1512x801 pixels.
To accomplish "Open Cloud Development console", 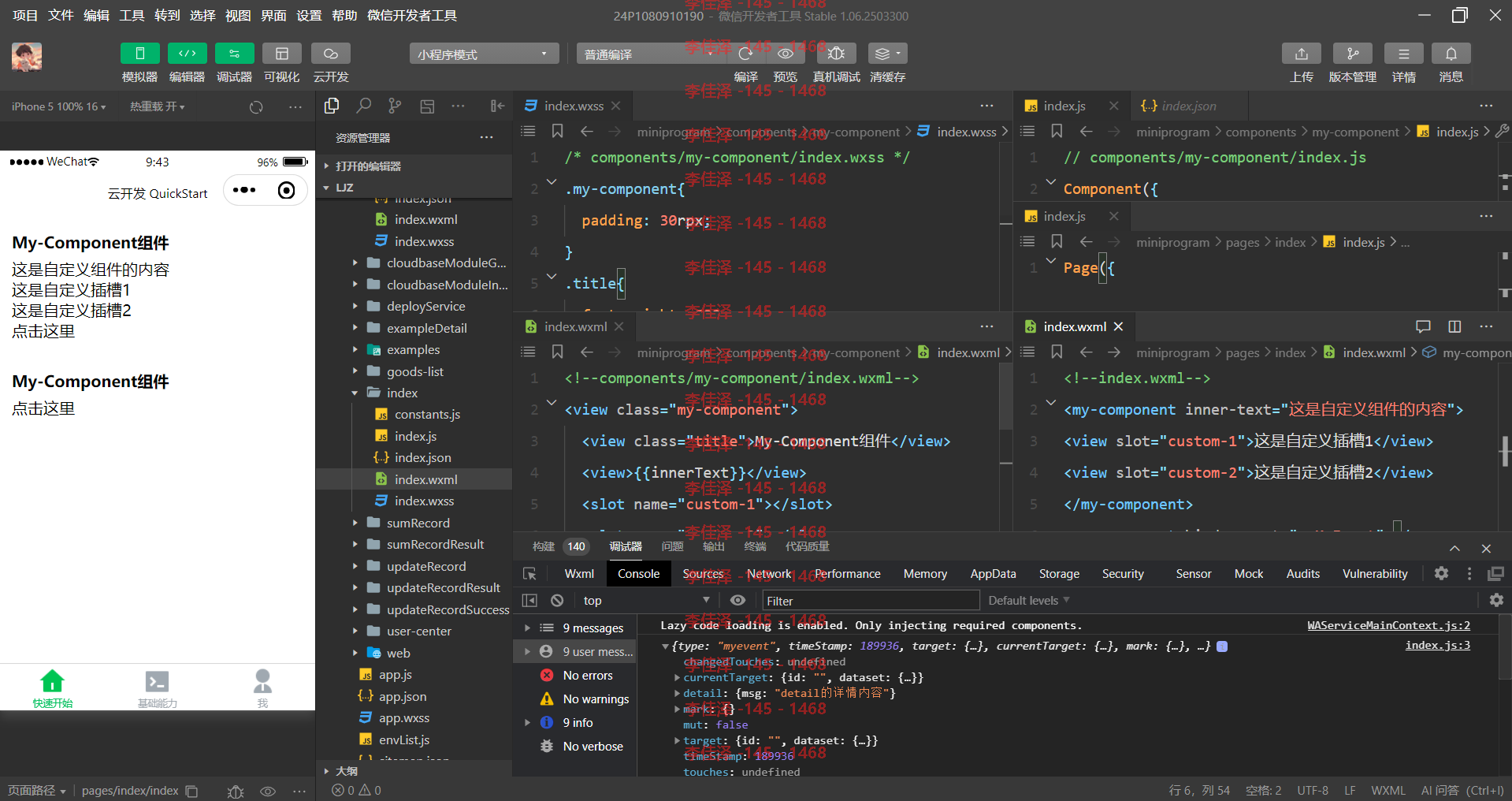I will click(x=331, y=54).
